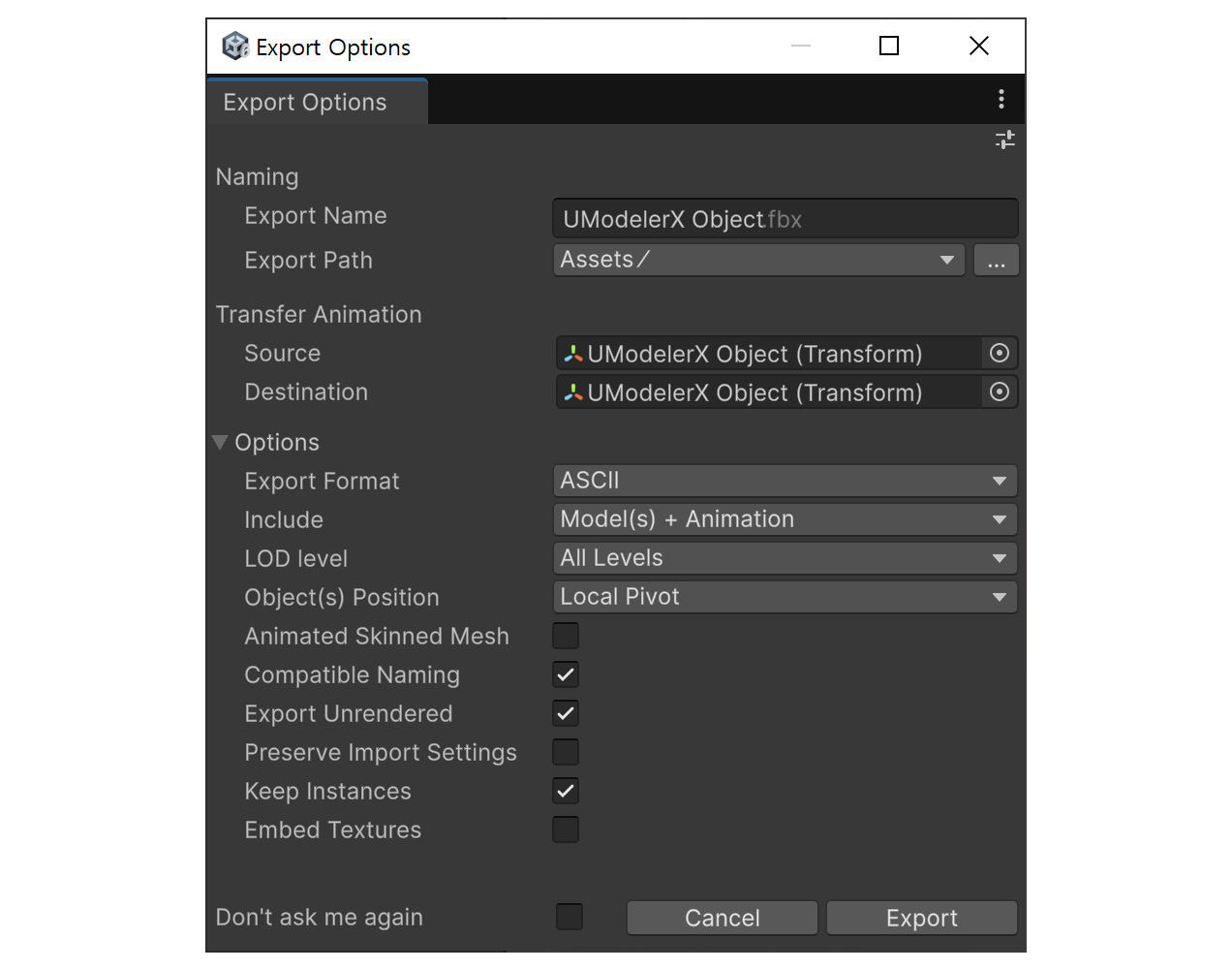The width and height of the screenshot is (1232, 970).
Task: Enable Preserve Import Settings checkbox
Action: click(x=566, y=752)
